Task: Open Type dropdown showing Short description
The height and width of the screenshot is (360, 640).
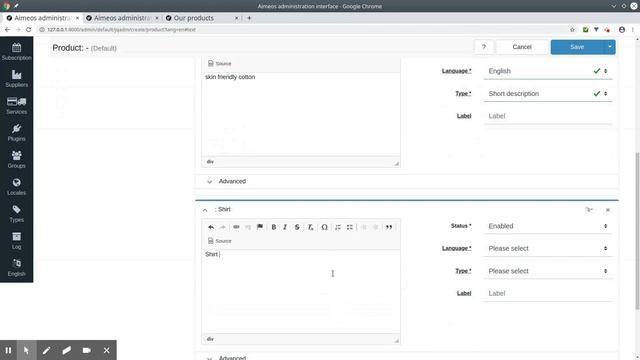Action: (548, 93)
